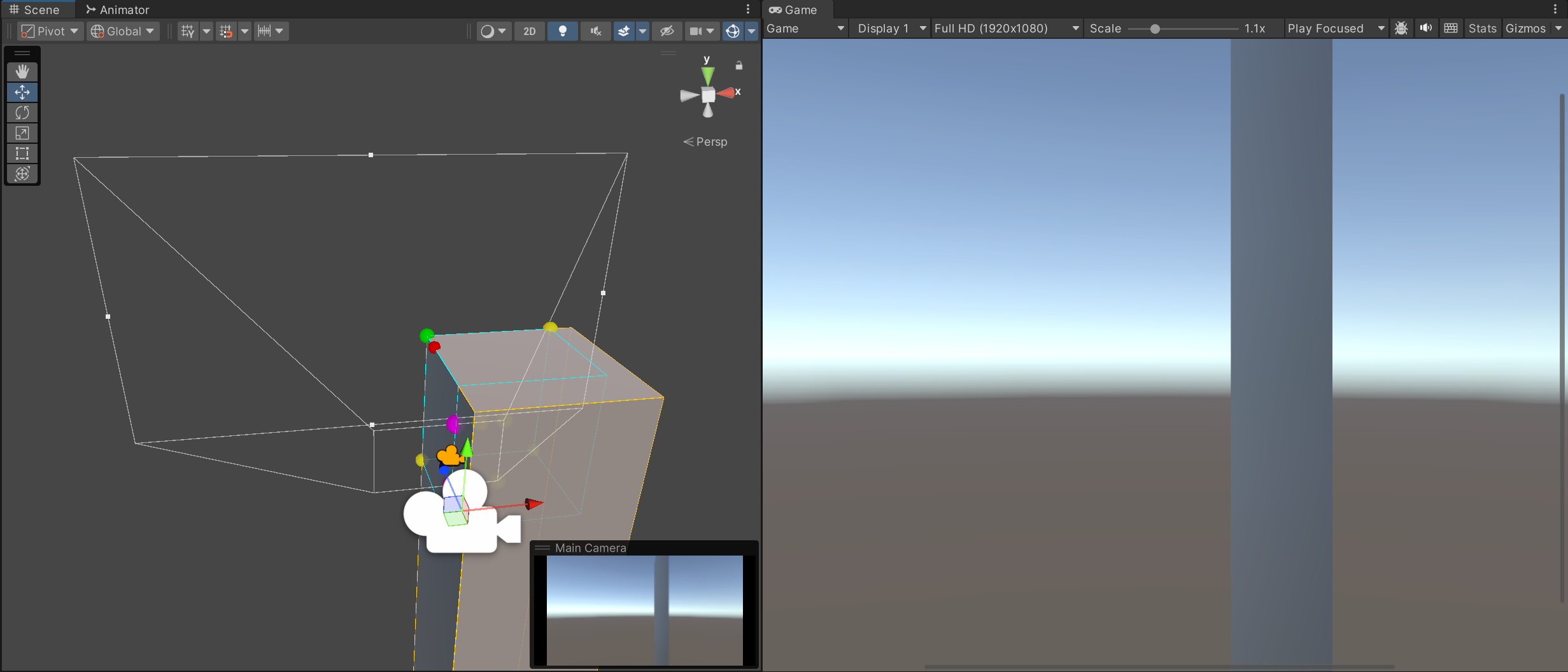
Task: Toggle snap increment icon
Action: coord(226,31)
